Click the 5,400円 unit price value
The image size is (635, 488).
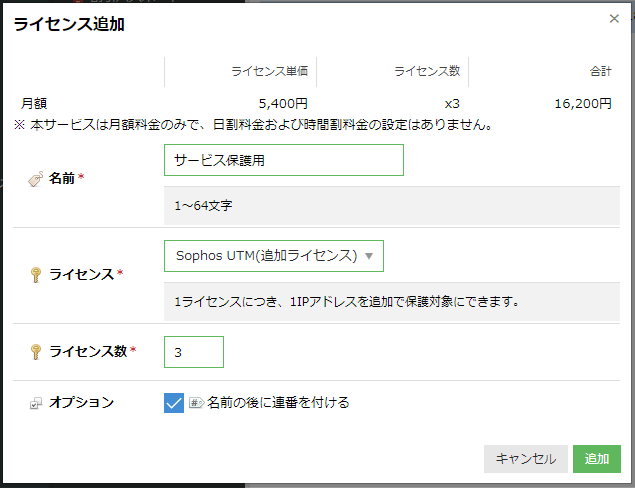283,103
